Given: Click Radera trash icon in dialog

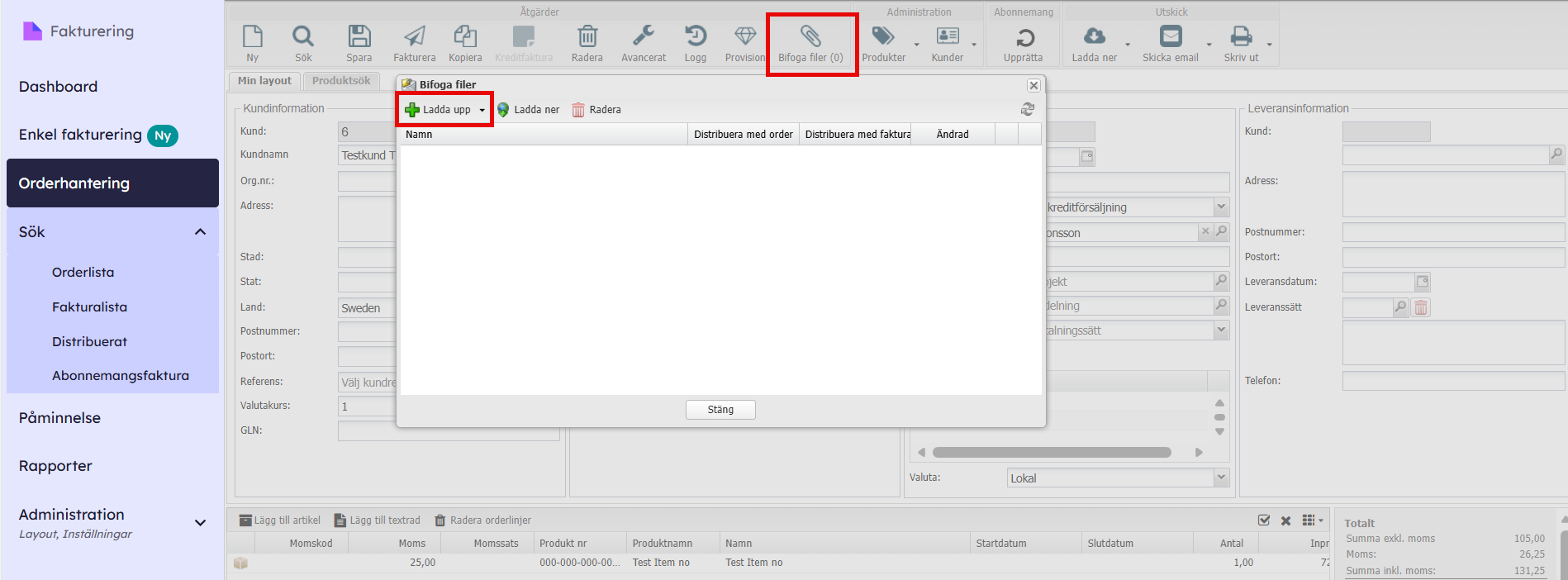Looking at the screenshot, I should 578,110.
